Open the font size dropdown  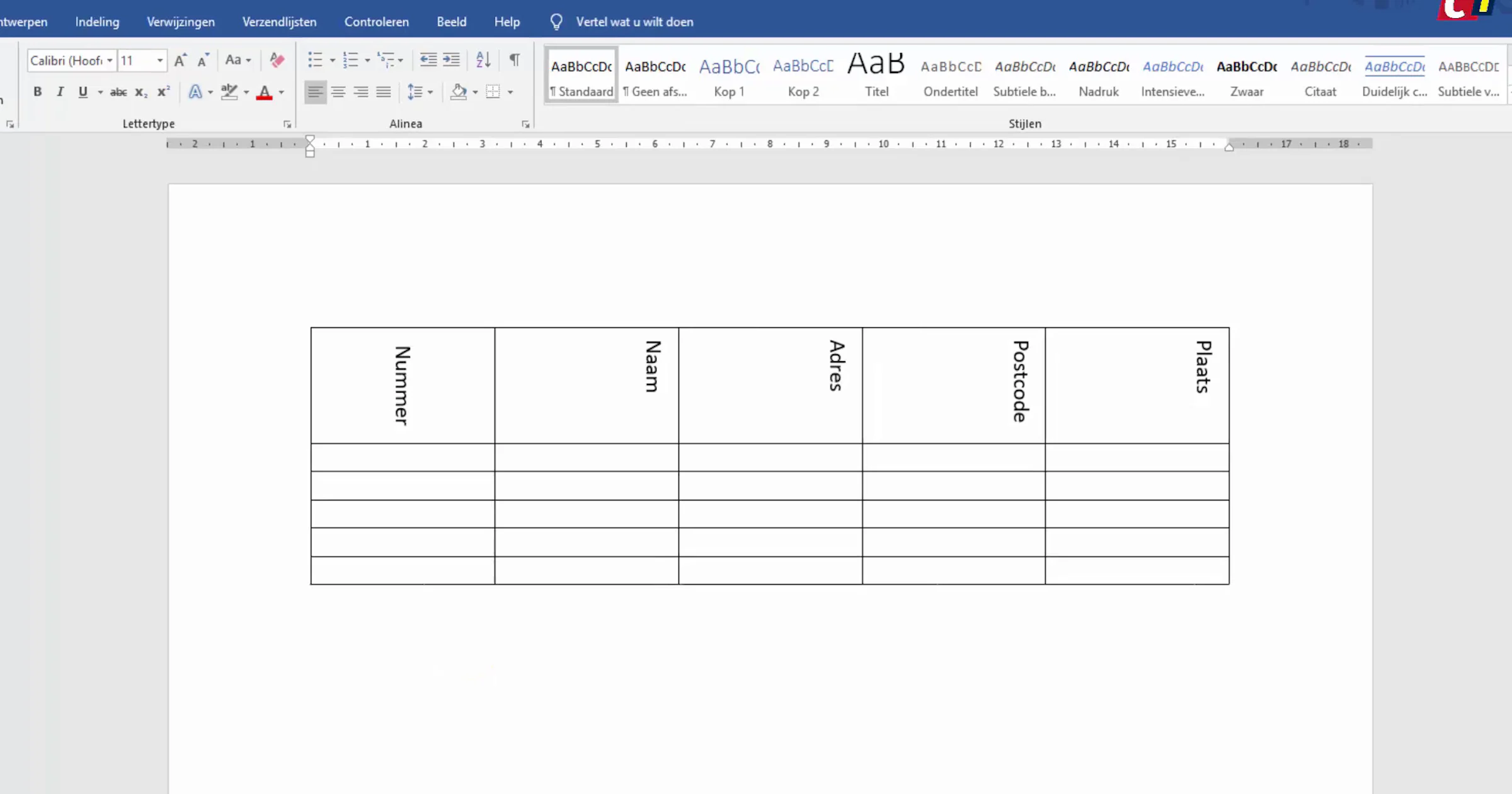(160, 60)
